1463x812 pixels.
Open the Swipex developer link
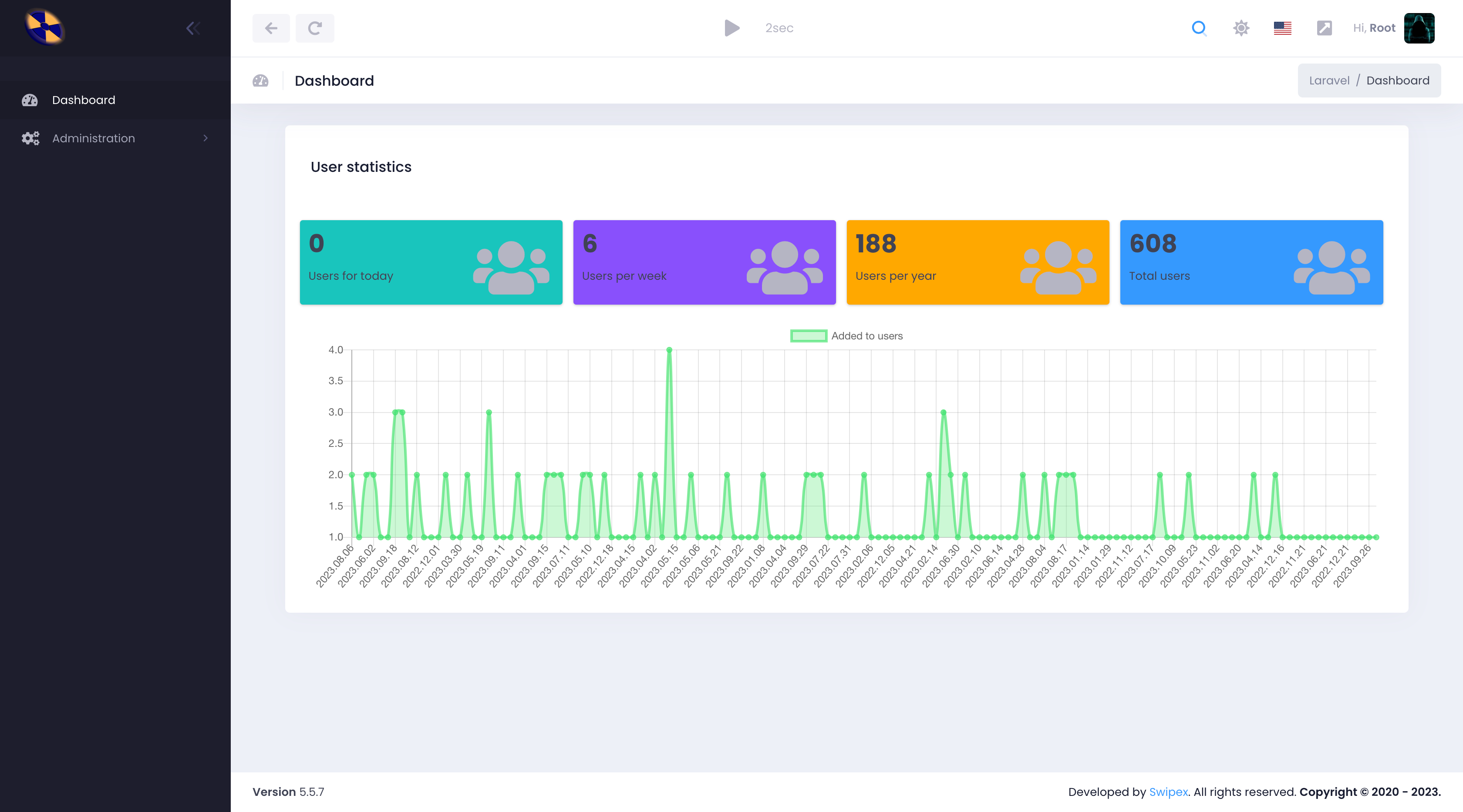[1168, 792]
